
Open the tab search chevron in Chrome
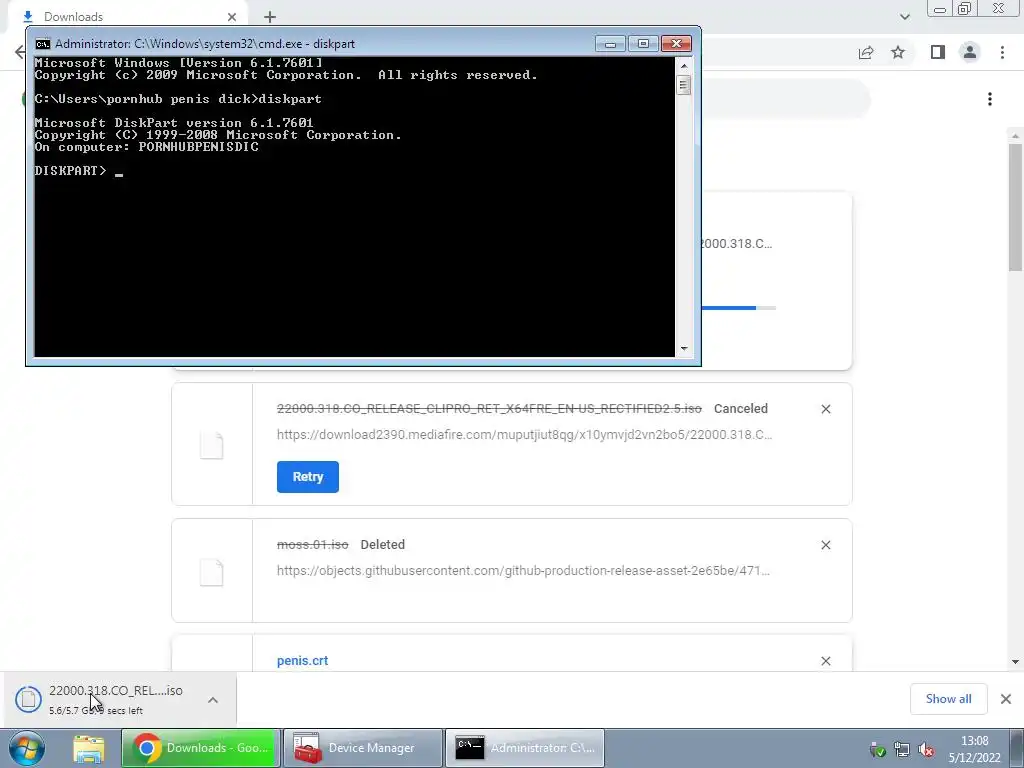(x=904, y=17)
